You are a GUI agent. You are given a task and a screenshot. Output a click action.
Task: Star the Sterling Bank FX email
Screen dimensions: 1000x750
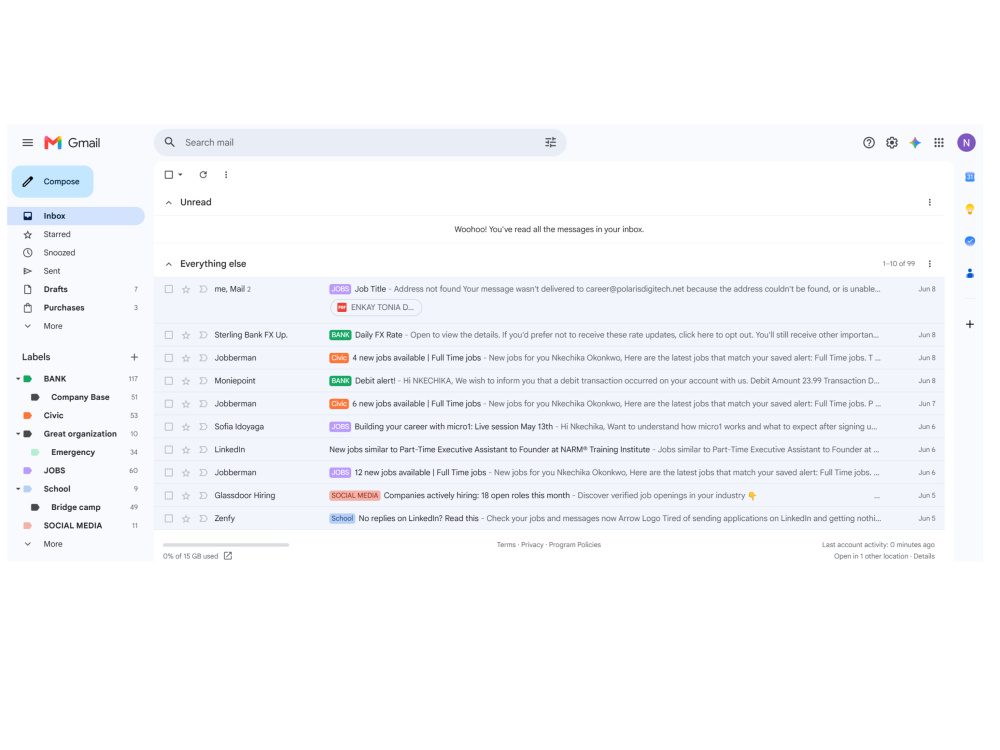point(186,335)
